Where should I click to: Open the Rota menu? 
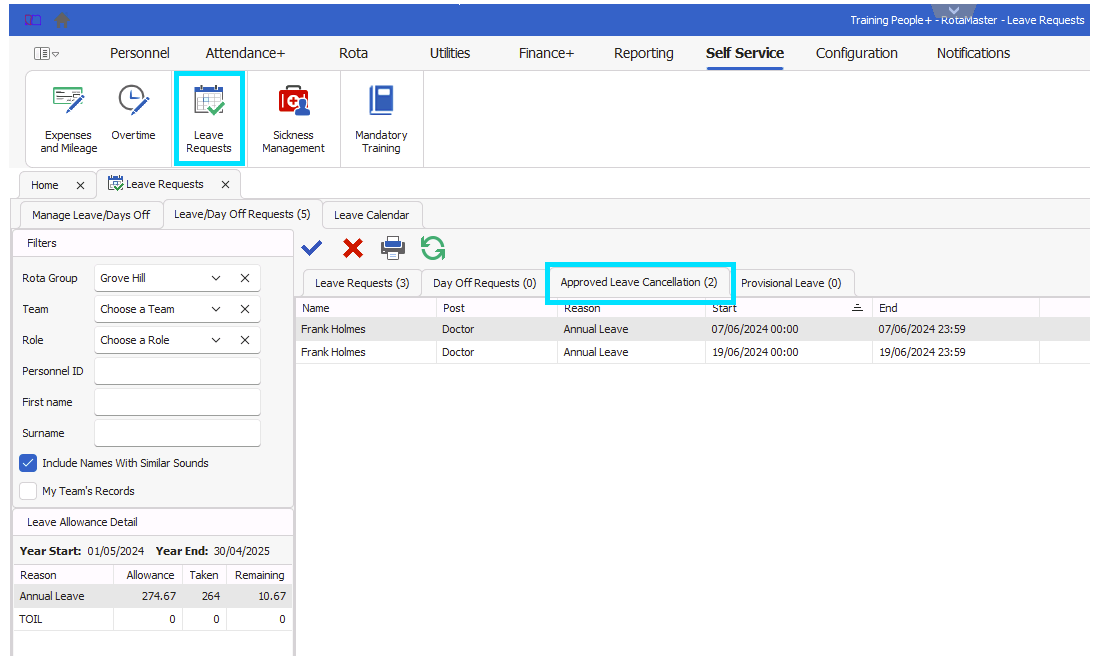[354, 53]
